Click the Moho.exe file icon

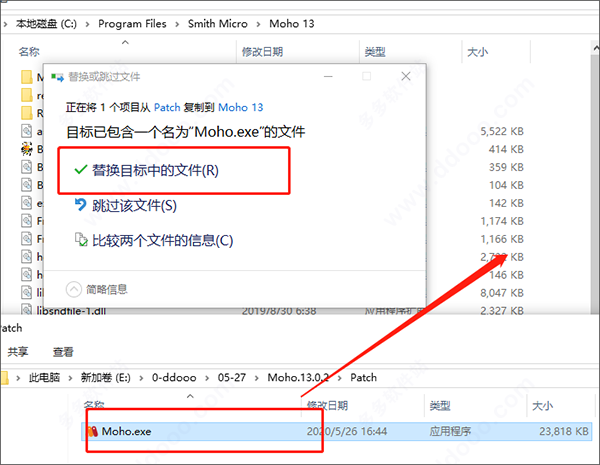(x=91, y=431)
